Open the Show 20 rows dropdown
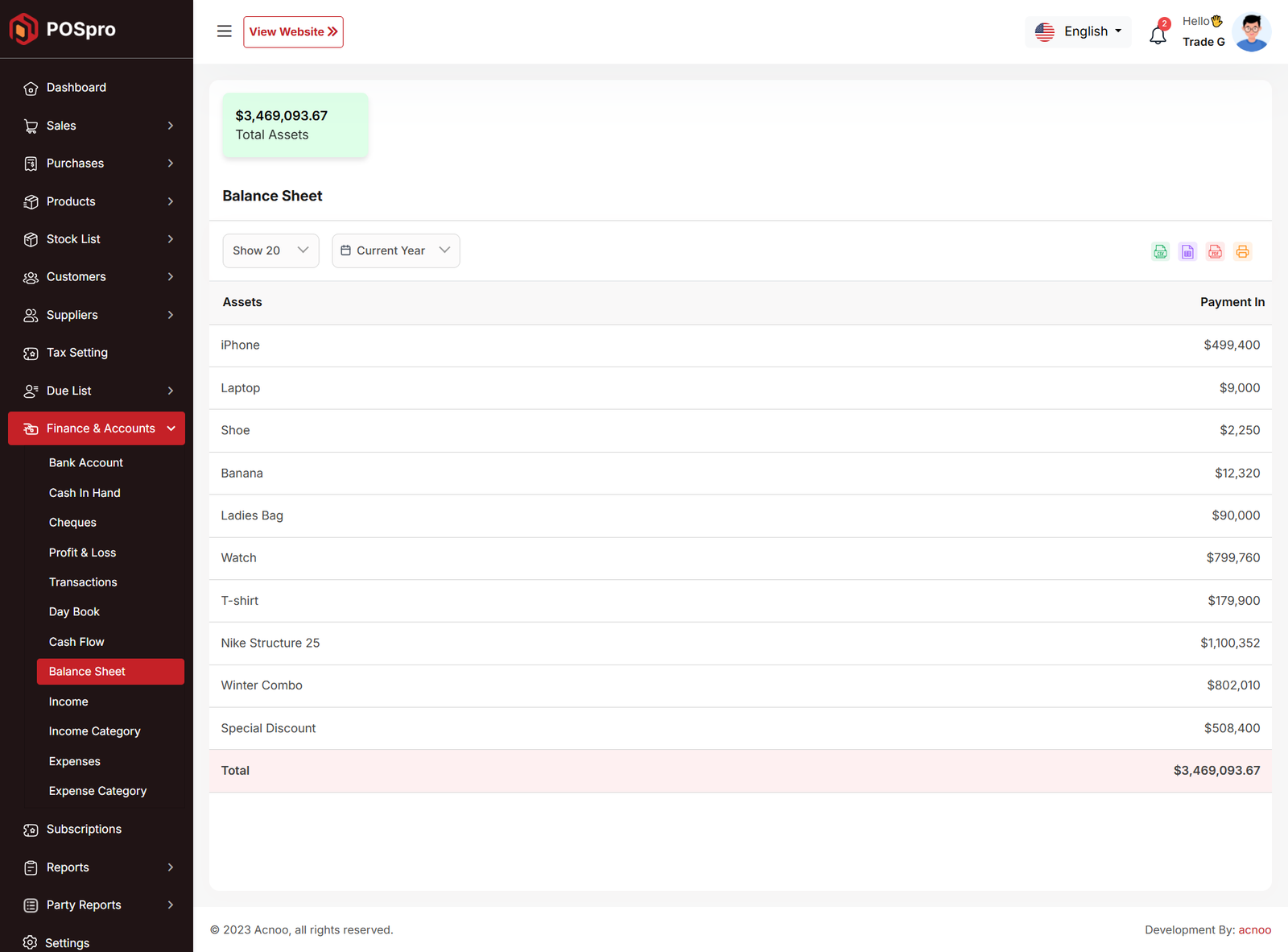Viewport: 1288px width, 952px height. pos(270,250)
